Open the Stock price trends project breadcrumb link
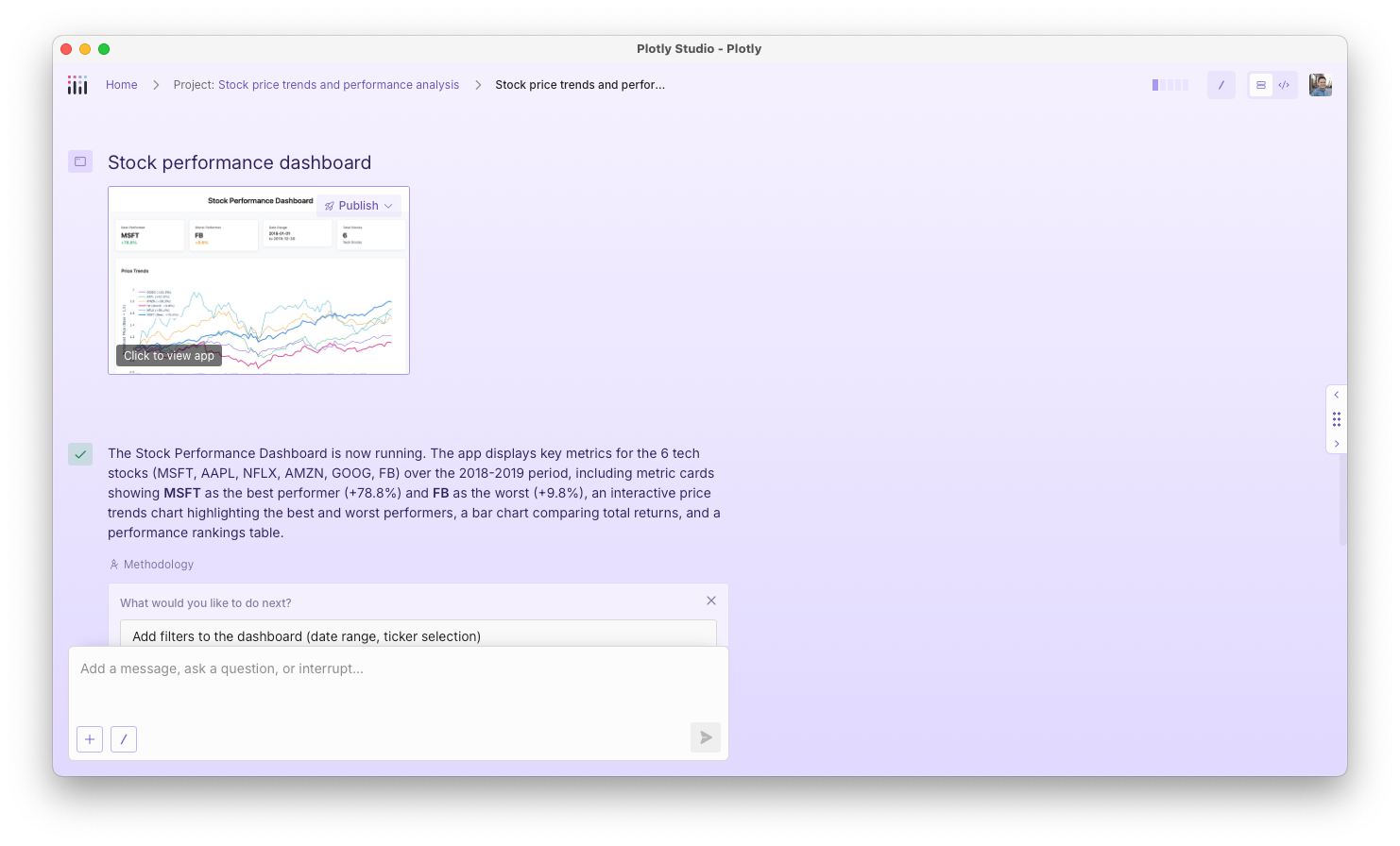Viewport: 1400px width, 846px height. coord(338,85)
